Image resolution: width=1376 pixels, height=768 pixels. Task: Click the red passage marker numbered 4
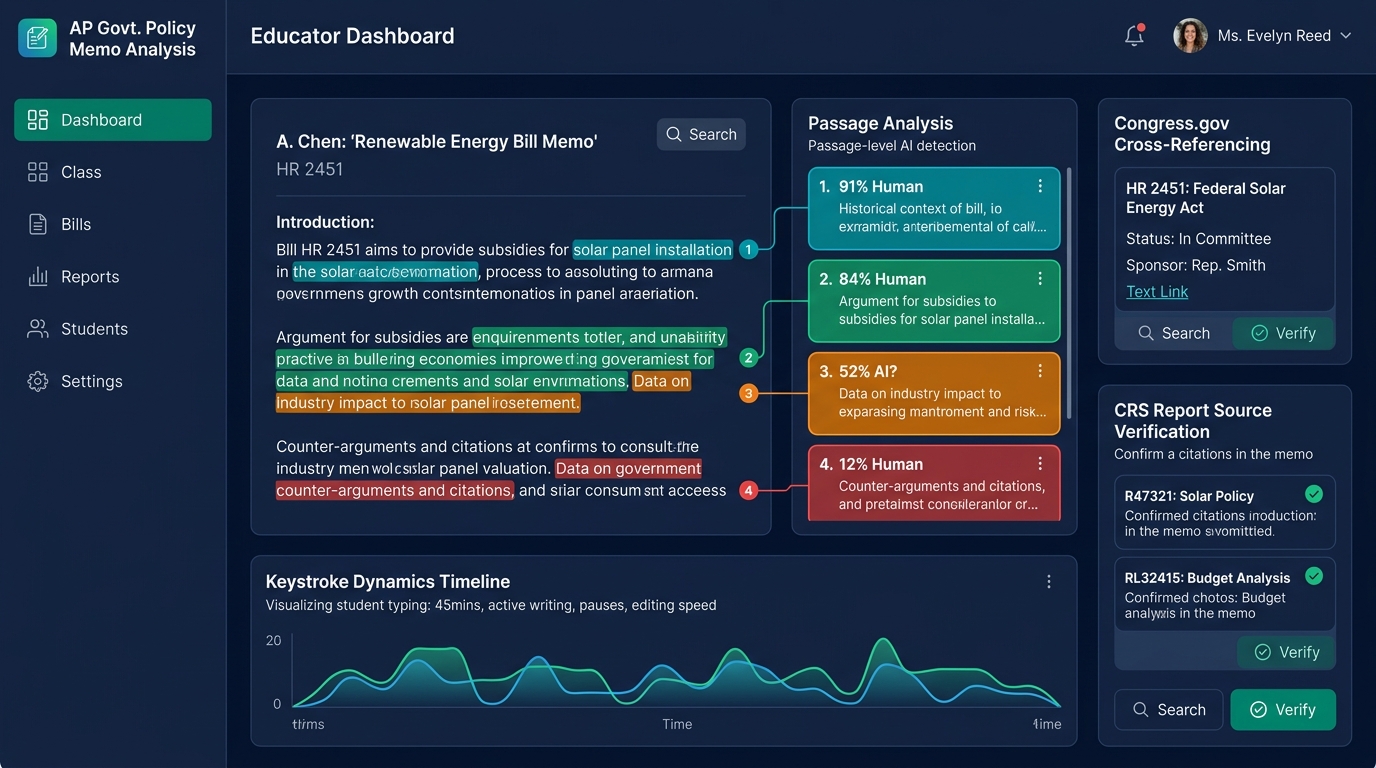748,490
